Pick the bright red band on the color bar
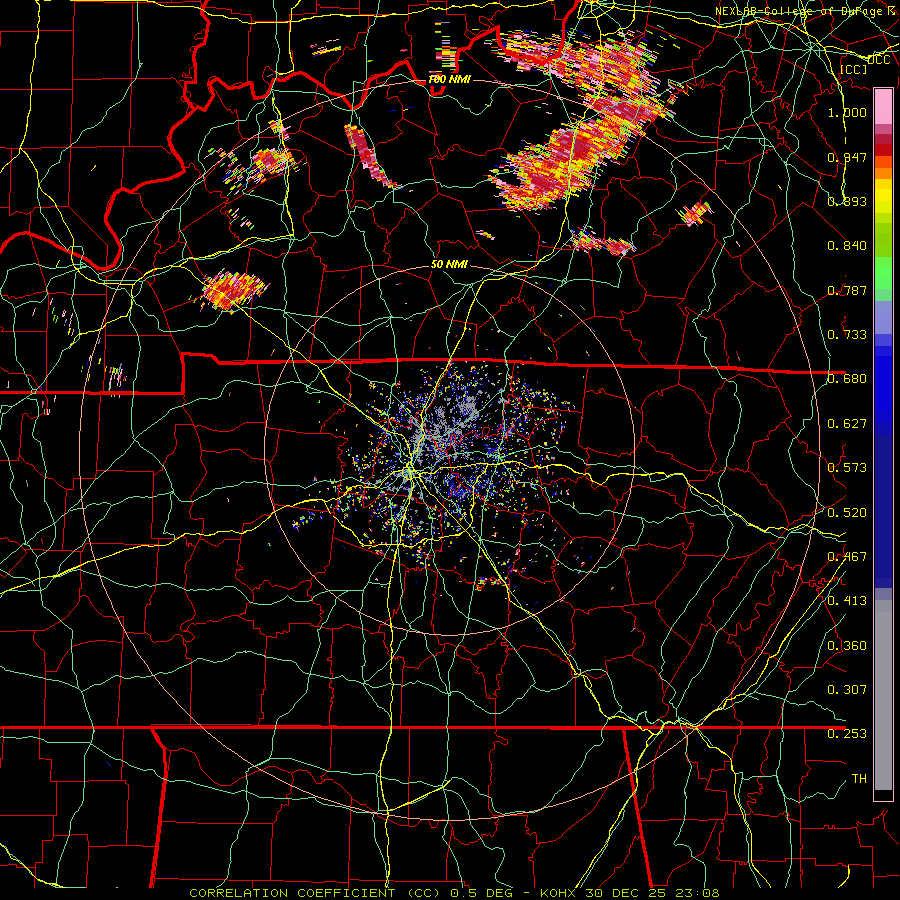This screenshot has height=900, width=900. pos(883,150)
